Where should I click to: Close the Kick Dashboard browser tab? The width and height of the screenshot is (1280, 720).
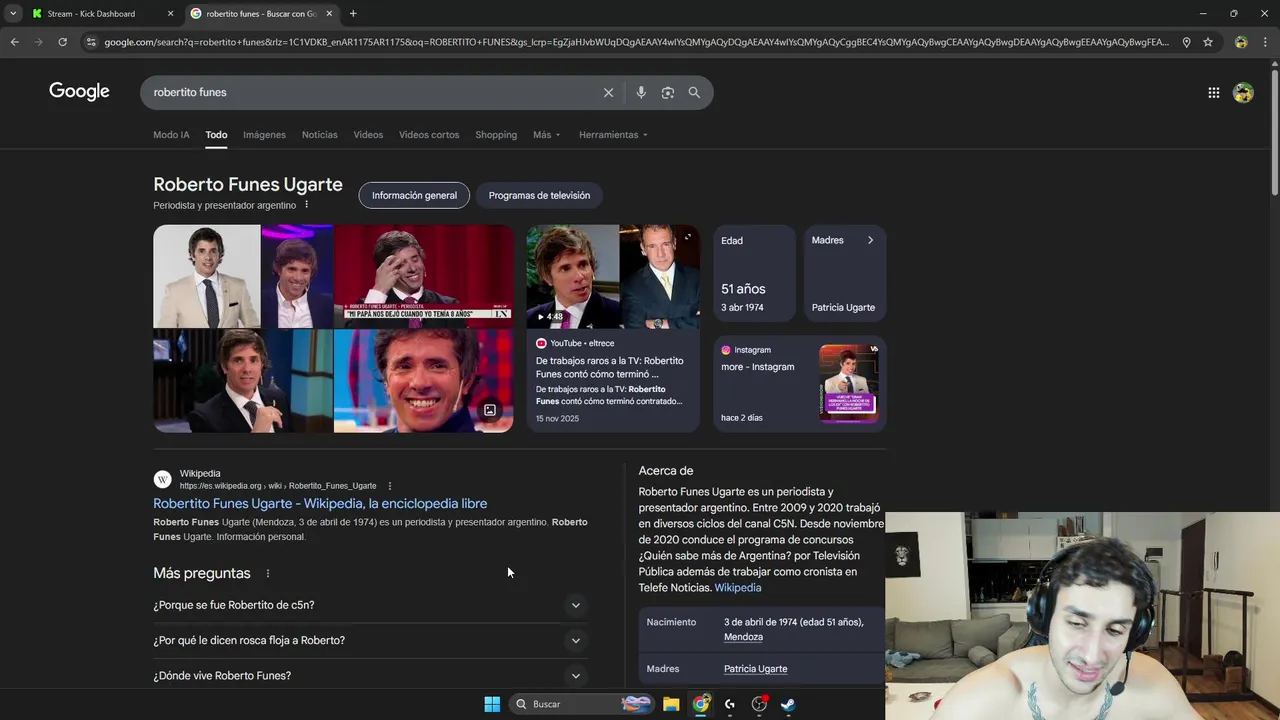pyautogui.click(x=170, y=13)
